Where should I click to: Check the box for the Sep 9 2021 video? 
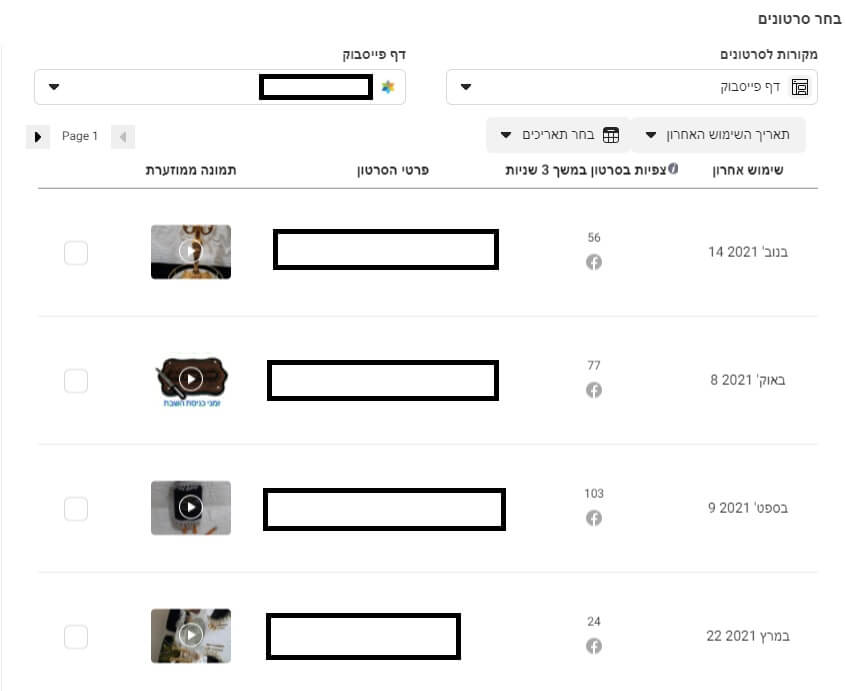coord(76,509)
